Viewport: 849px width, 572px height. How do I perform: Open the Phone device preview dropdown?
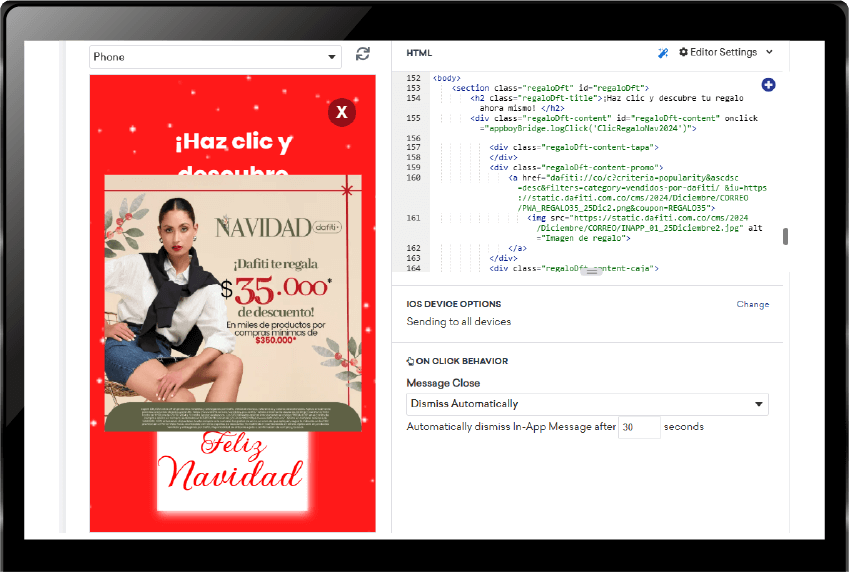[x=215, y=57]
